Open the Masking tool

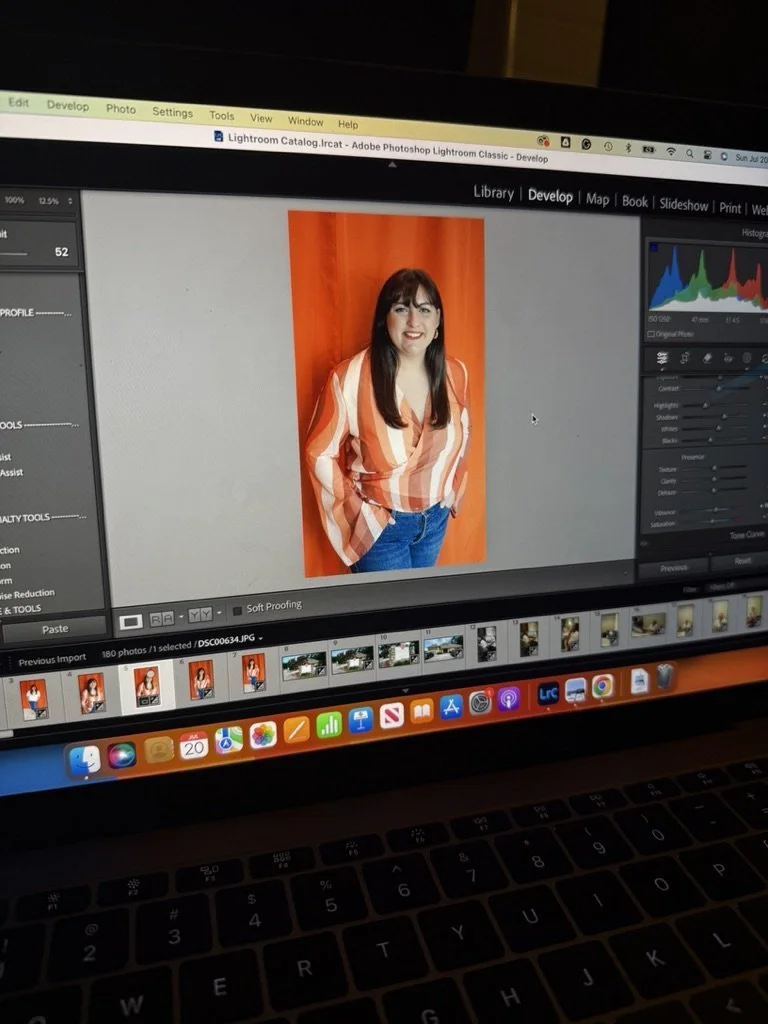(x=747, y=358)
